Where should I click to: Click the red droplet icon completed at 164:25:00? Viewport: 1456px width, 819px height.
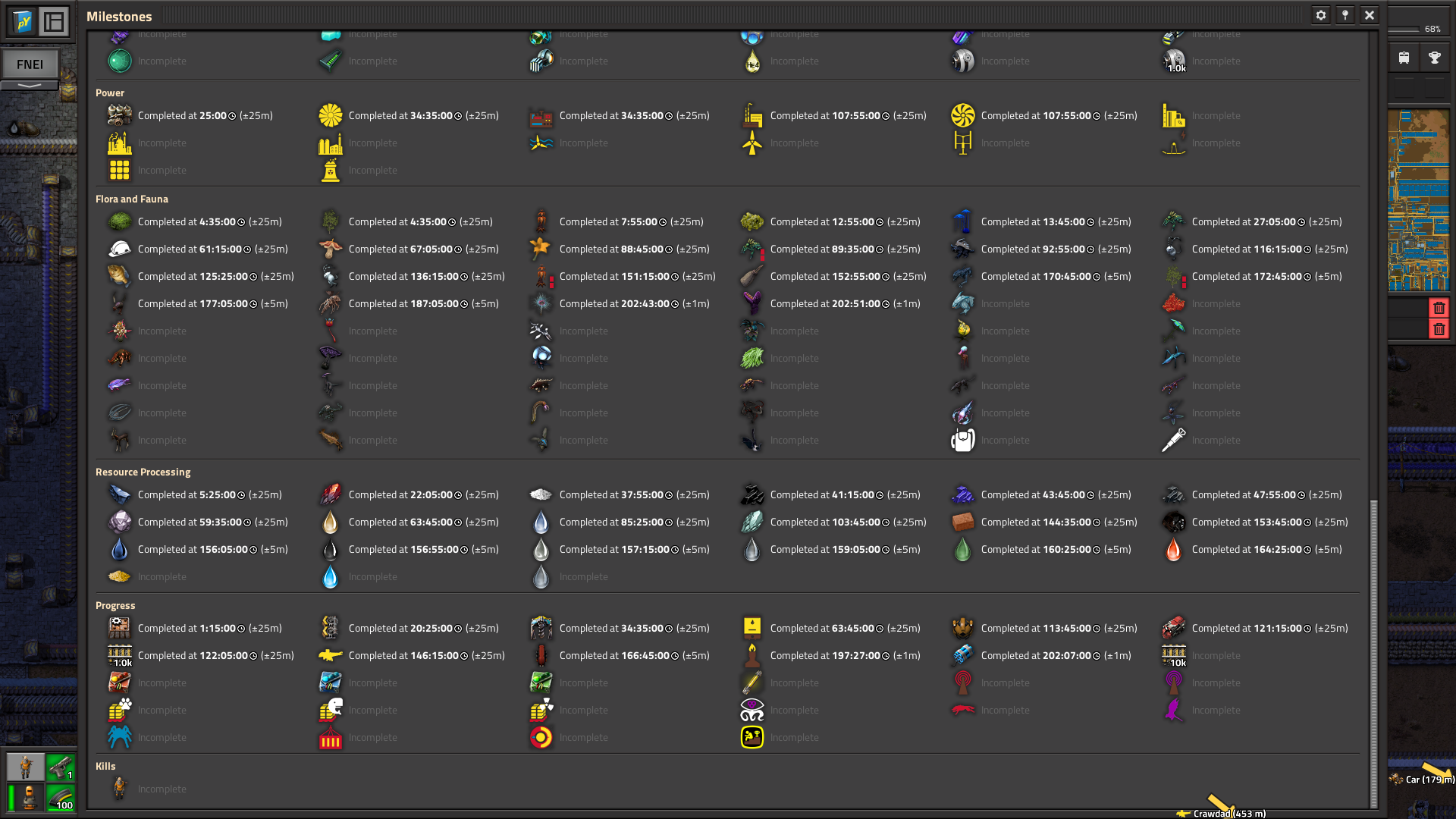(1173, 549)
